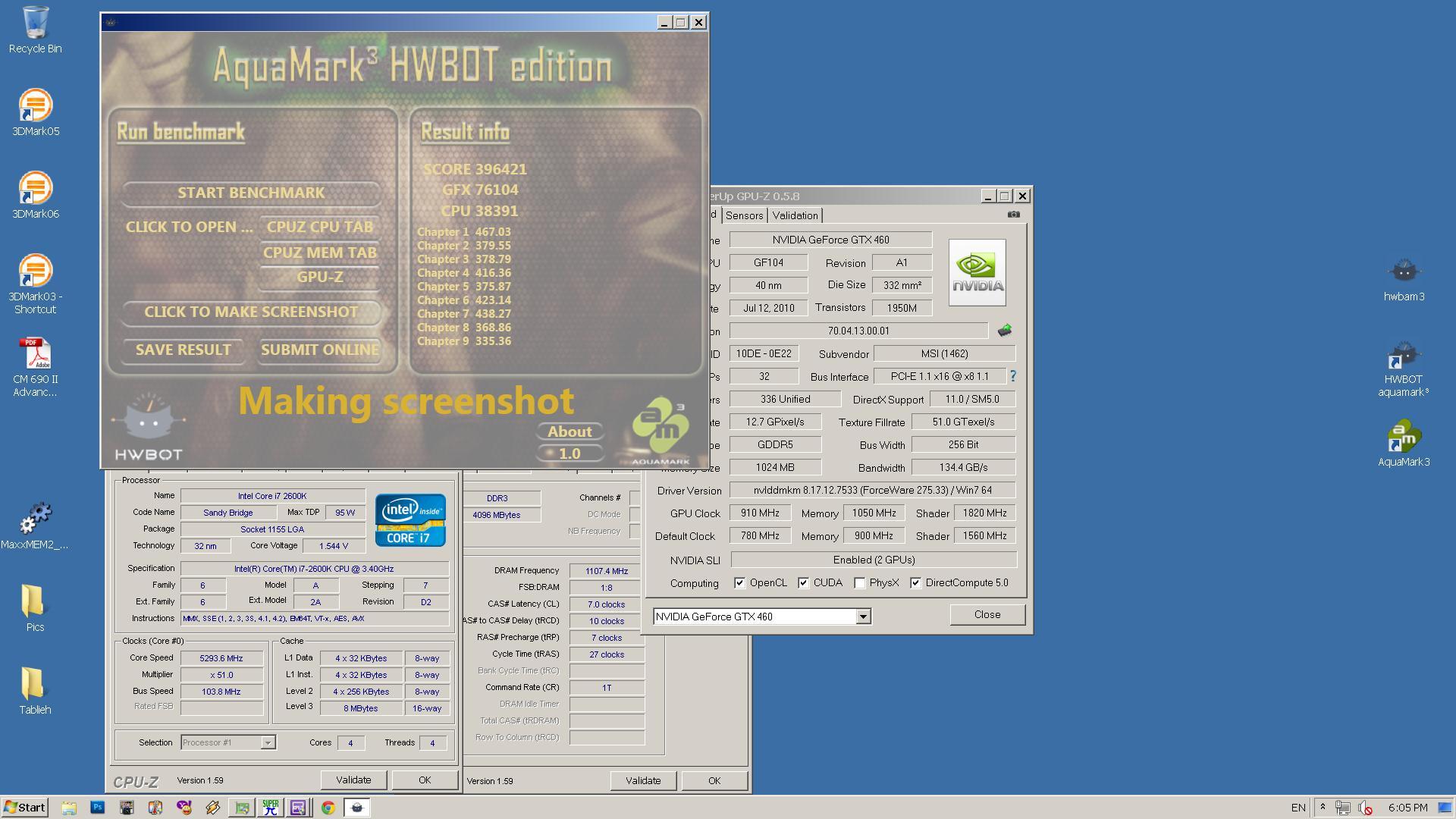Click the Core Speed 5293.6 MHz field
The image size is (1456, 819).
click(221, 658)
